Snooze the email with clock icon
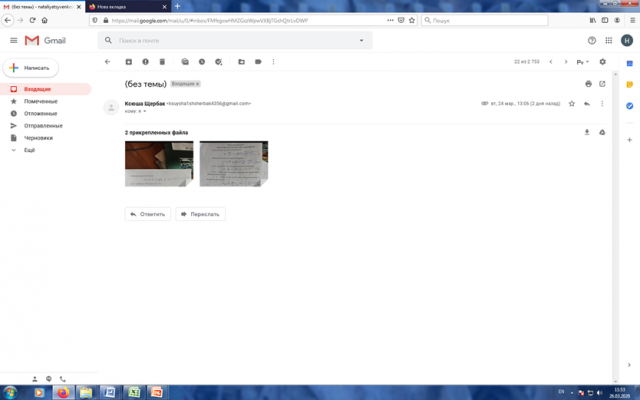The height and width of the screenshot is (400, 640). (202, 62)
